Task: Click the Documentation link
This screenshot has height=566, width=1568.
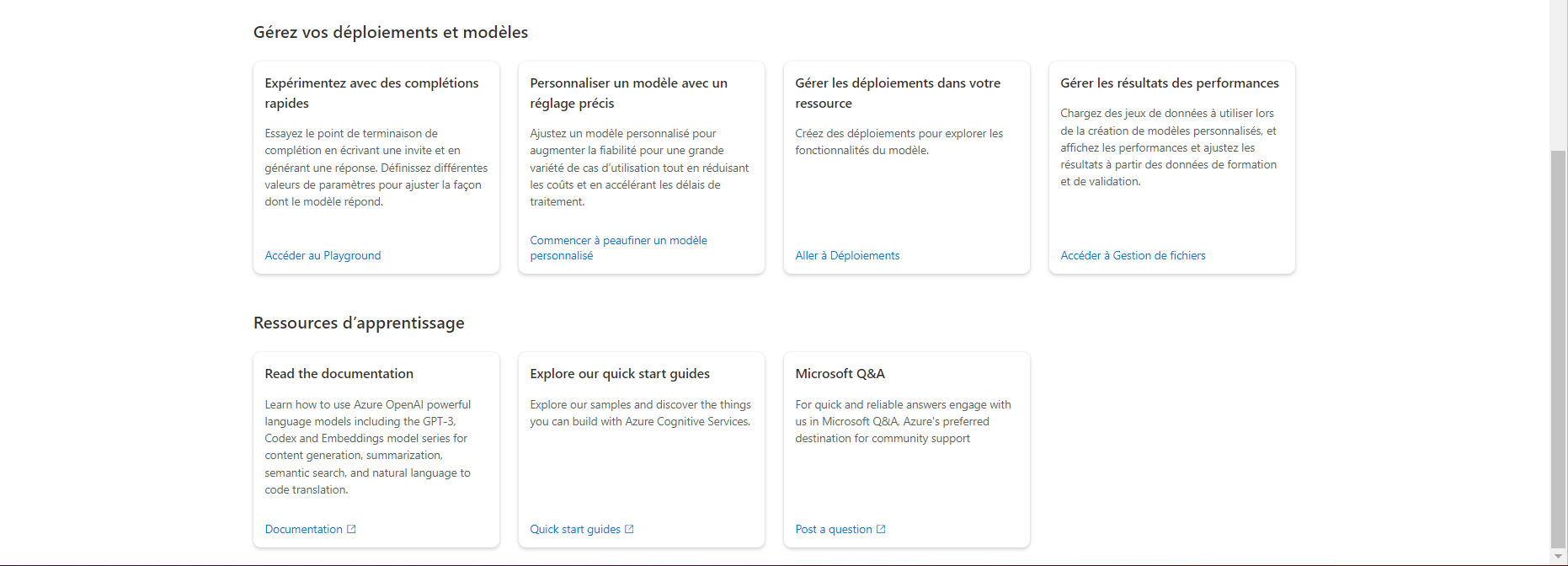Action: pos(305,529)
